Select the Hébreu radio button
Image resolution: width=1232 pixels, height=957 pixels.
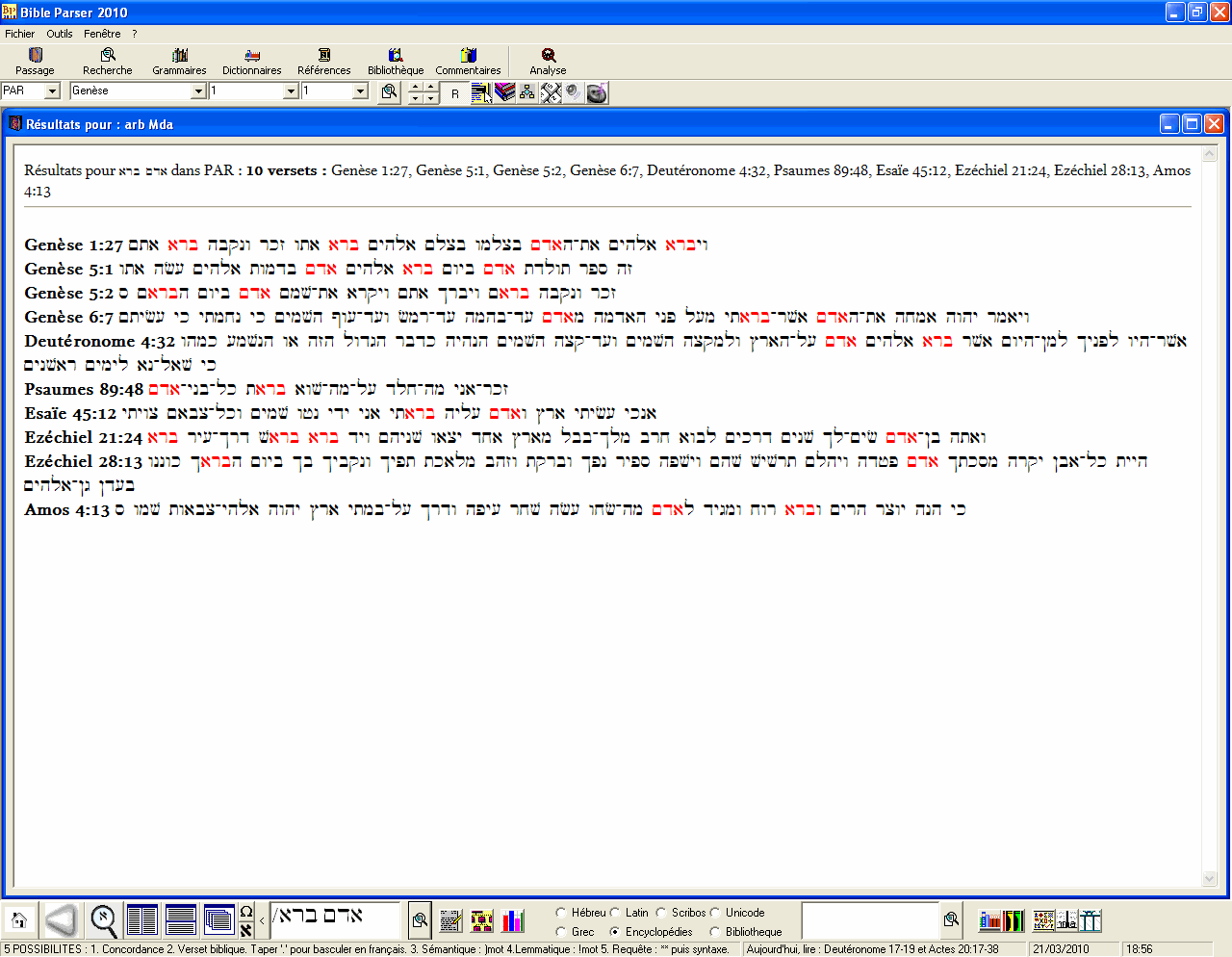(x=561, y=913)
